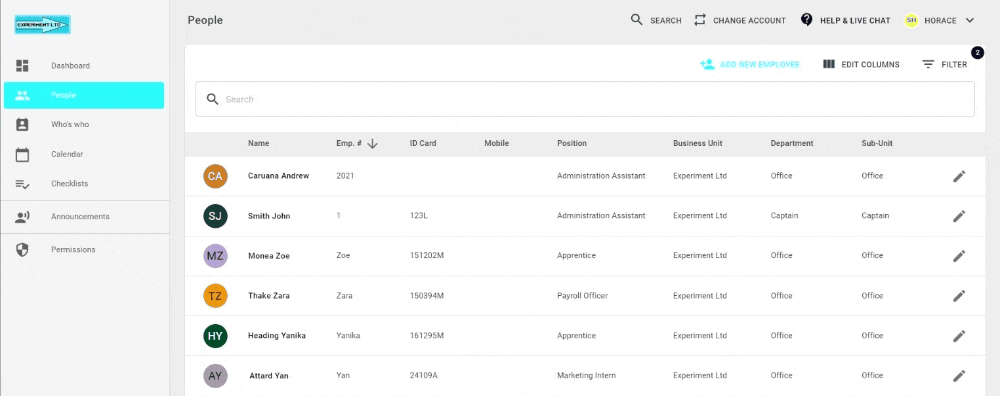Edit Heading Yanika via pencil icon
1000x396 pixels.
959,336
